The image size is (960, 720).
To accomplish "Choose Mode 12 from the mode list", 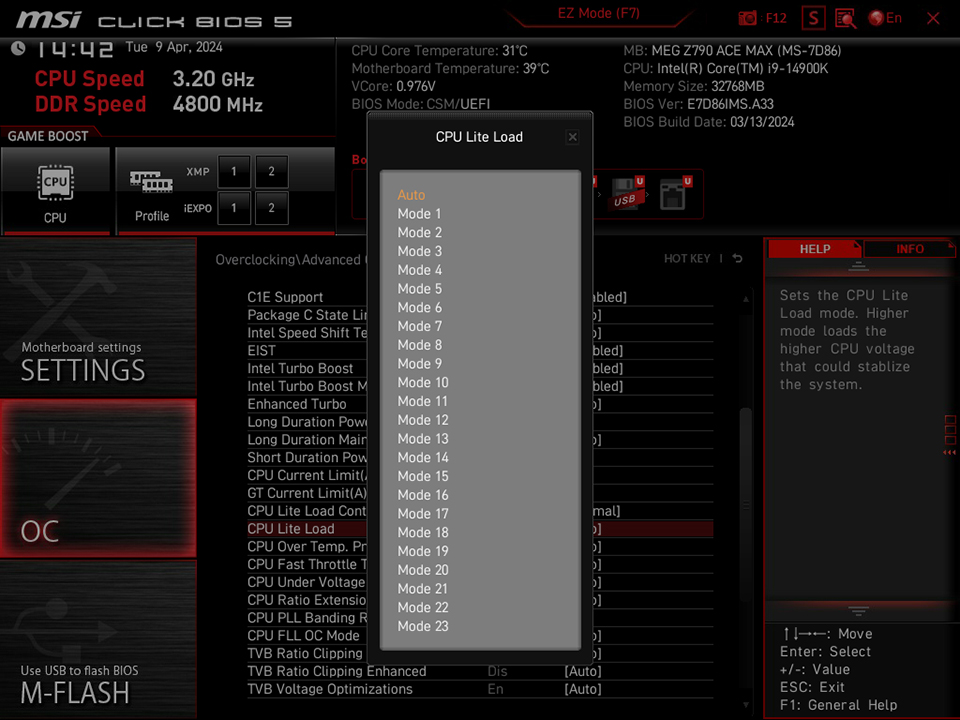I will click(x=422, y=420).
